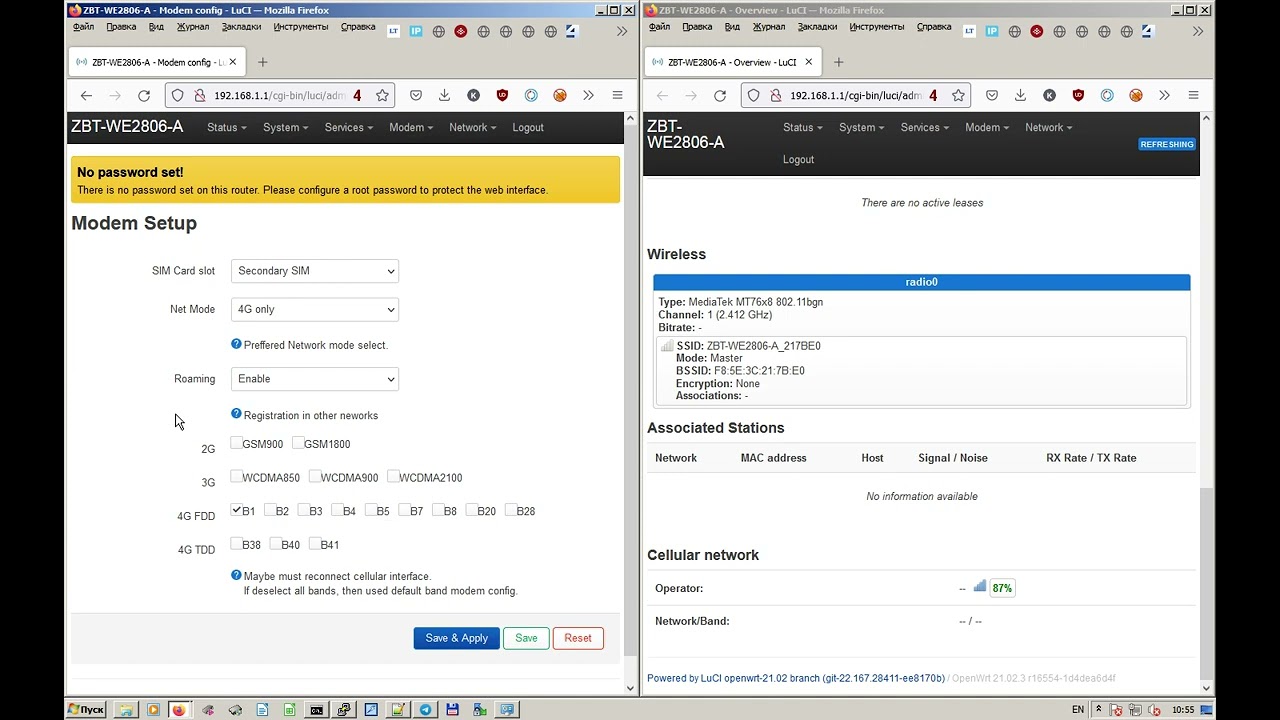Open Net Mode dropdown
Image resolution: width=1280 pixels, height=720 pixels.
[x=315, y=309]
